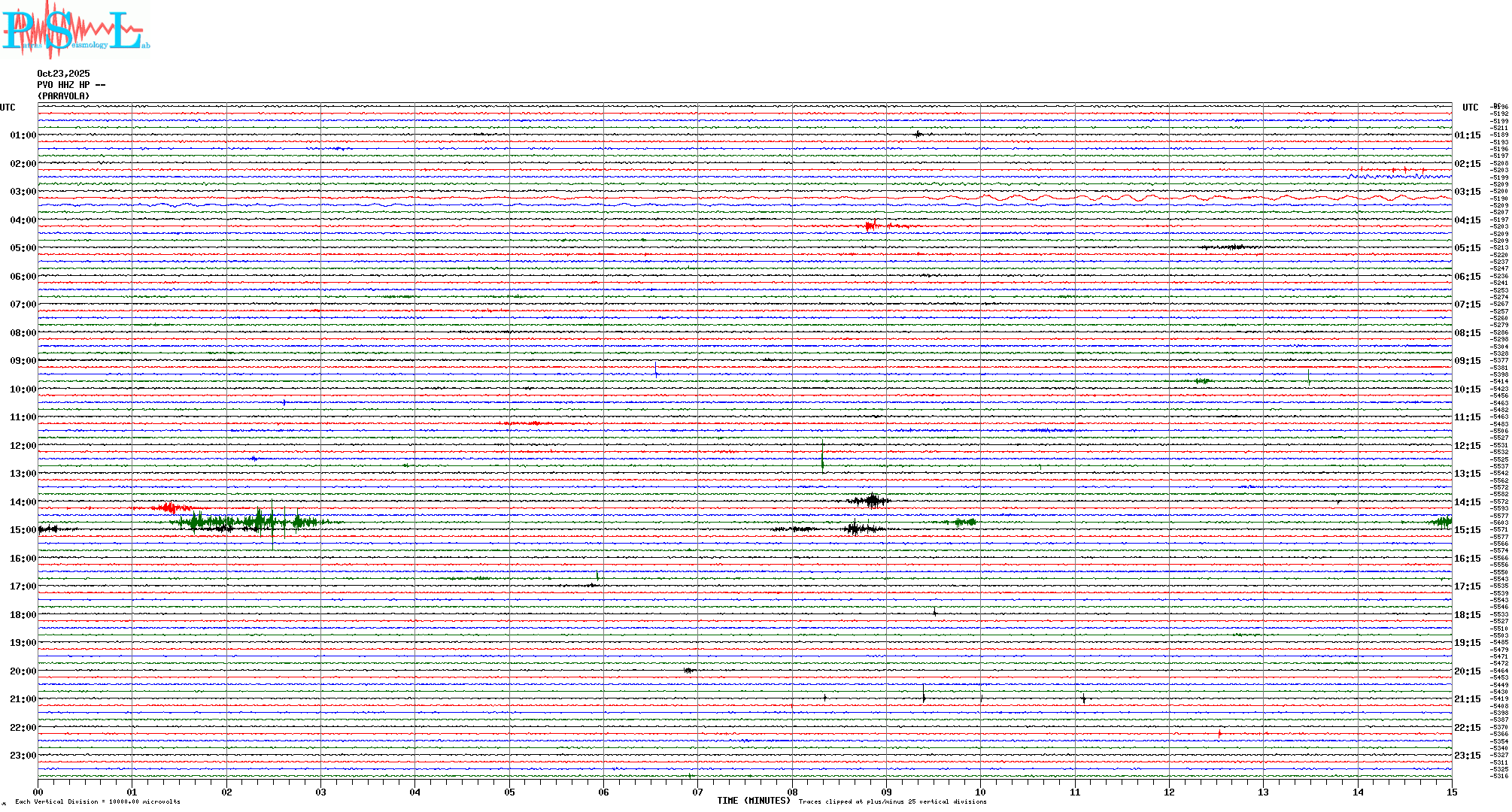The image size is (1512, 812).
Task: Click the traces clipped note at bottom
Action: pyautogui.click(x=892, y=801)
